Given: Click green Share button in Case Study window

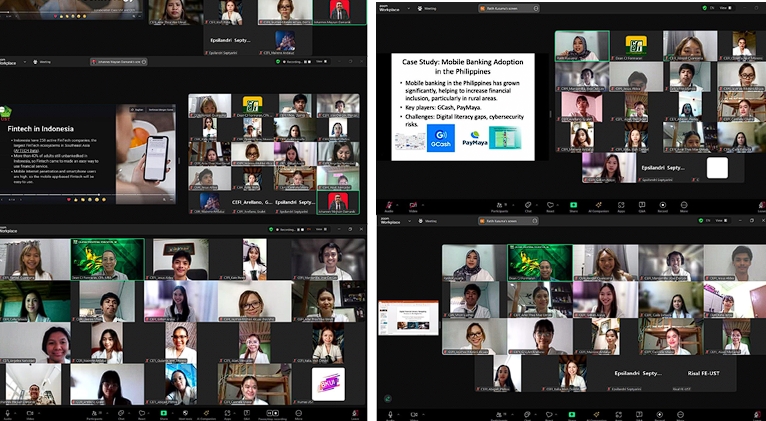Looking at the screenshot, I should coord(574,205).
